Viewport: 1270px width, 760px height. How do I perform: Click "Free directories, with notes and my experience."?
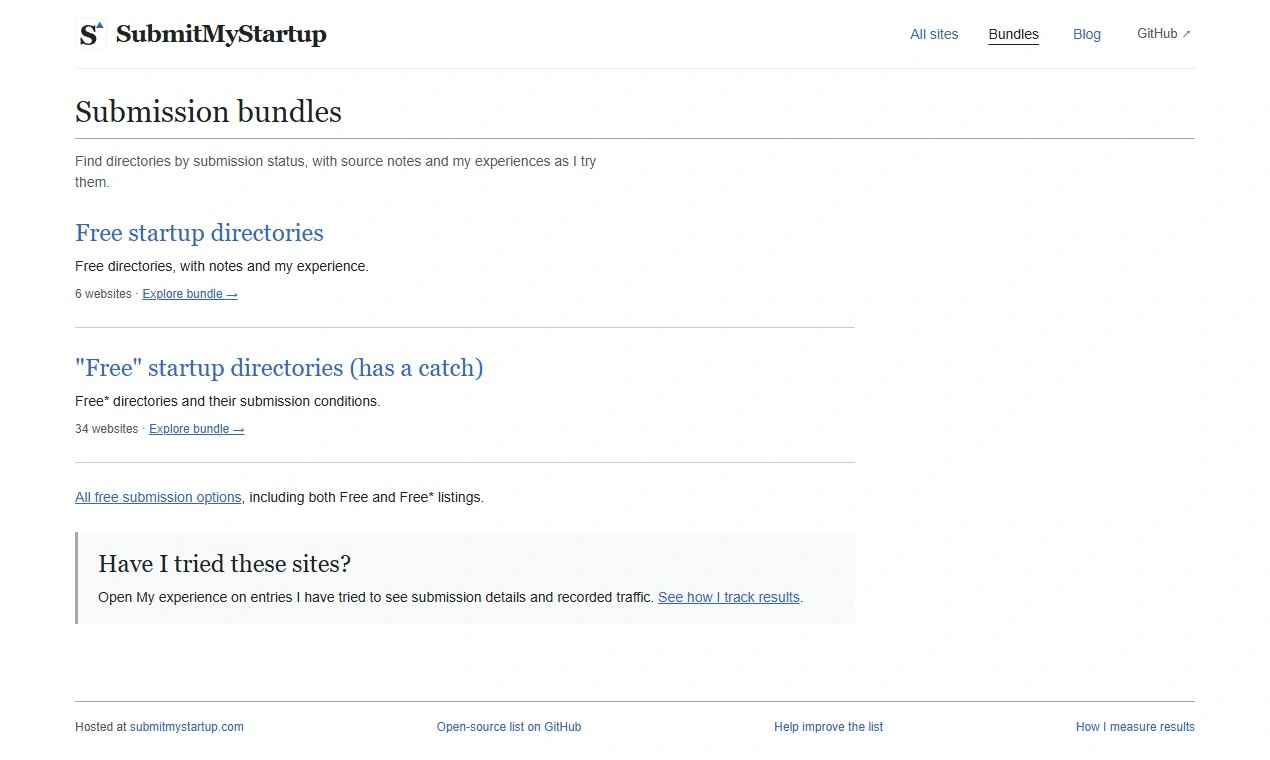222,266
